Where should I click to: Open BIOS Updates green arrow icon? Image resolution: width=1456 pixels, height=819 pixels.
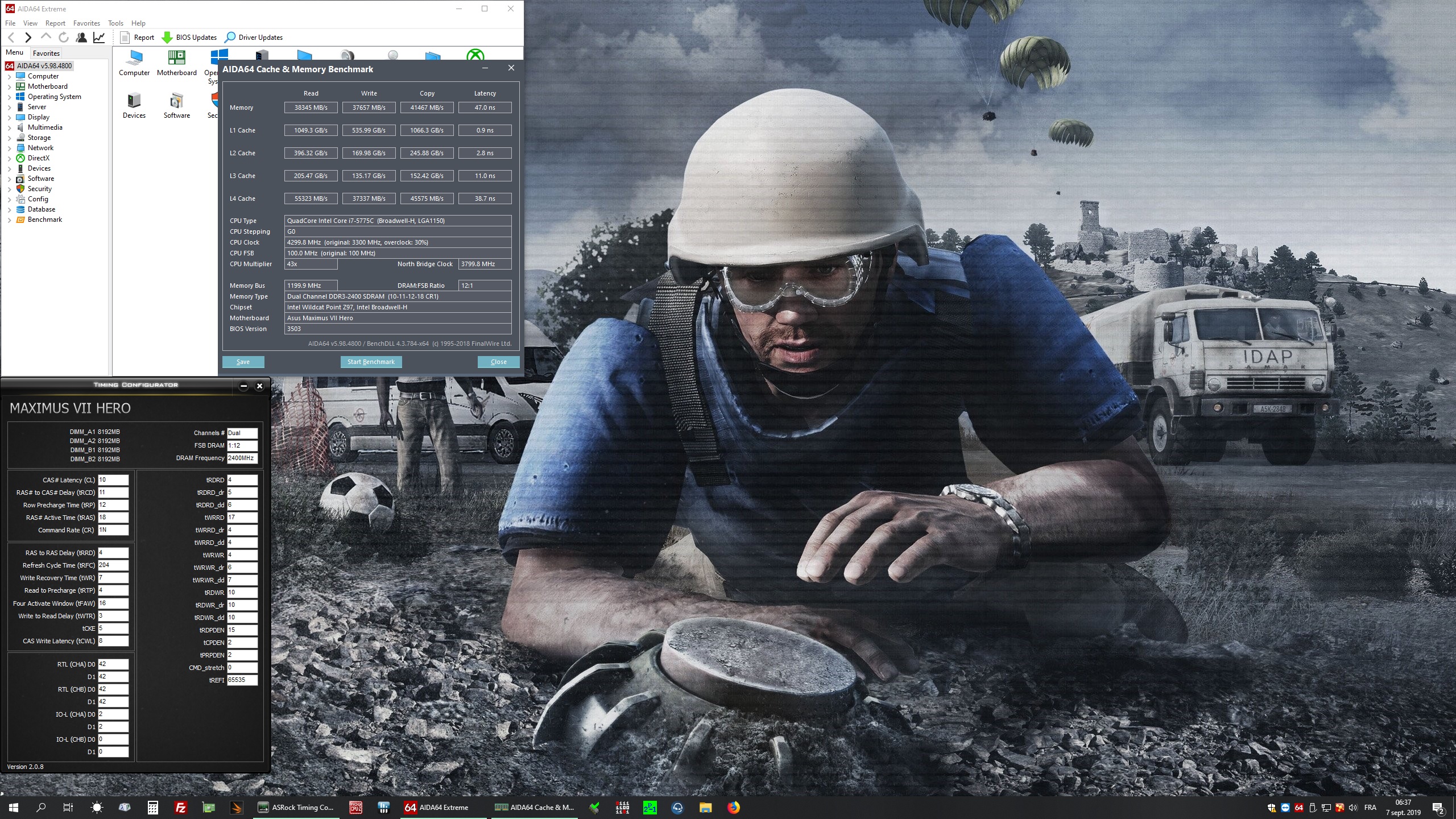pyautogui.click(x=167, y=38)
